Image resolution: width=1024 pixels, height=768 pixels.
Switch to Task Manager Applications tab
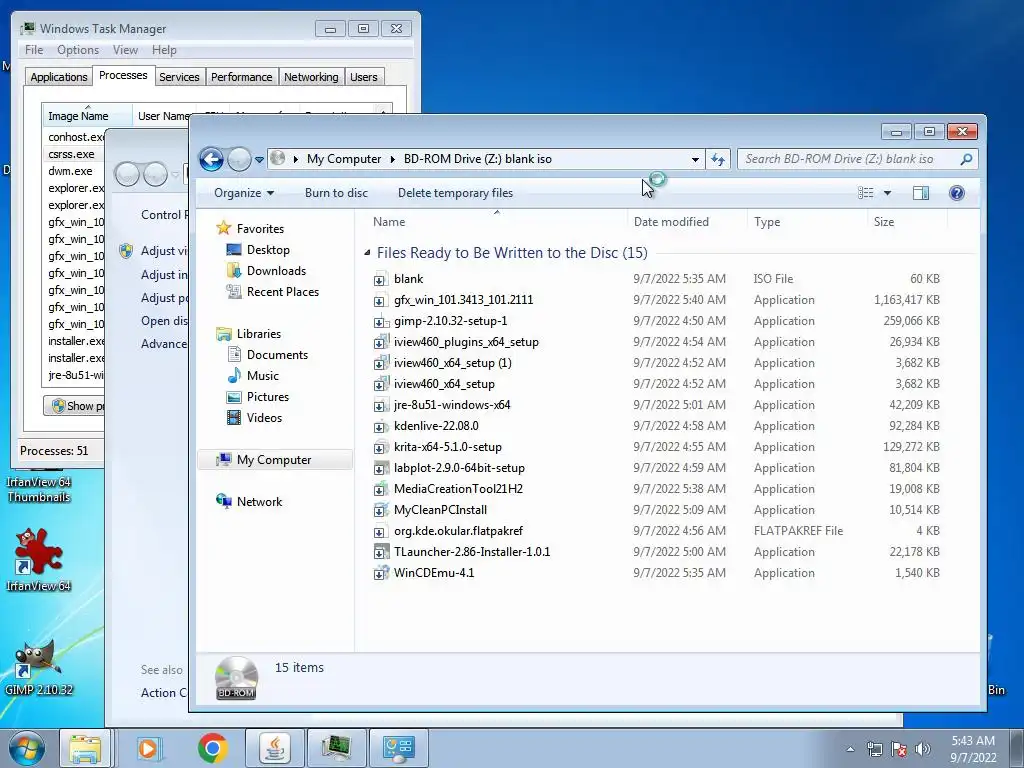[x=59, y=77]
